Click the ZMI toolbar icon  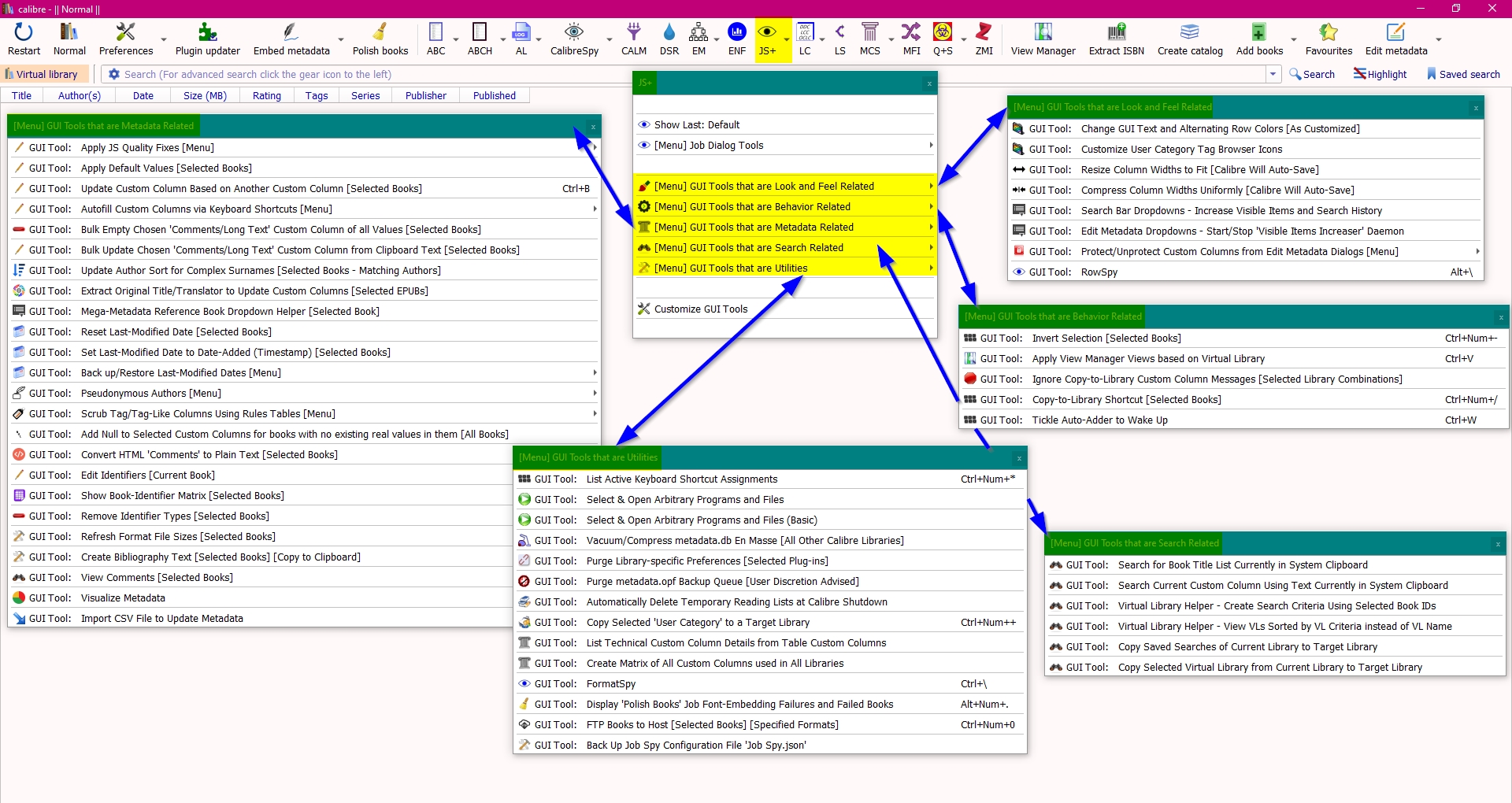pyautogui.click(x=984, y=39)
